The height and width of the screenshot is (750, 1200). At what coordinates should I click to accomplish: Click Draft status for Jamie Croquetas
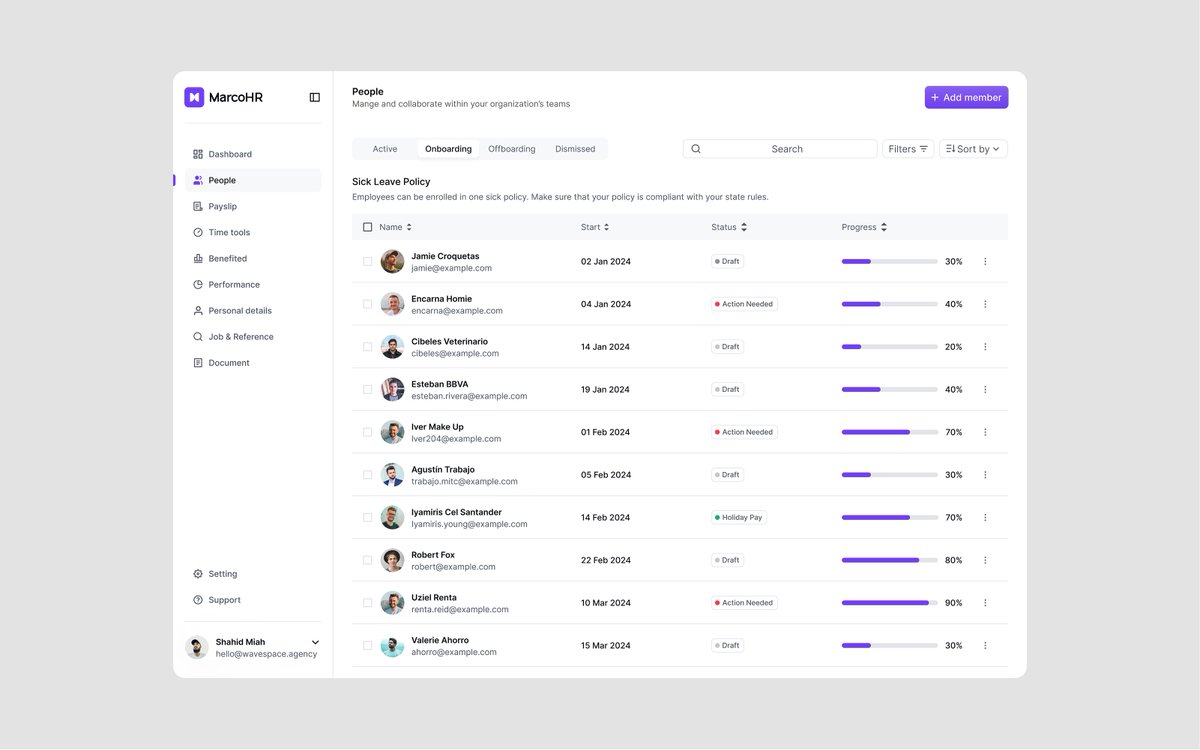click(727, 261)
